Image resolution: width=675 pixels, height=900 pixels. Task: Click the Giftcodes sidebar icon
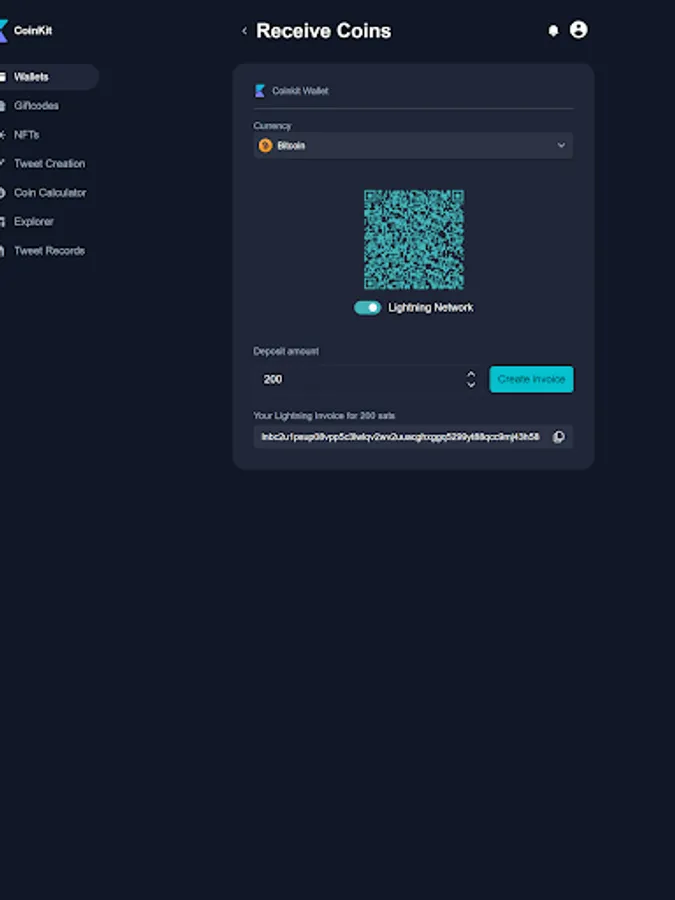2,106
